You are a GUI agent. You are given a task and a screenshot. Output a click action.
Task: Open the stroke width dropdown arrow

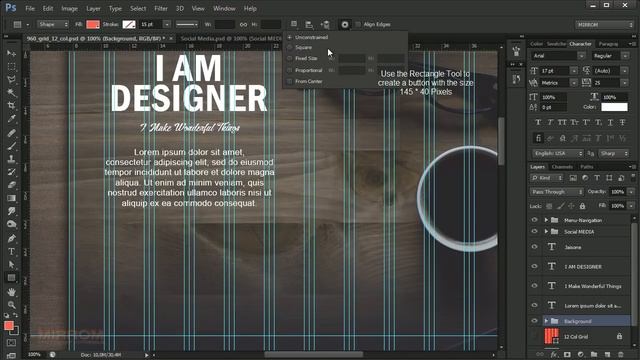pos(167,24)
